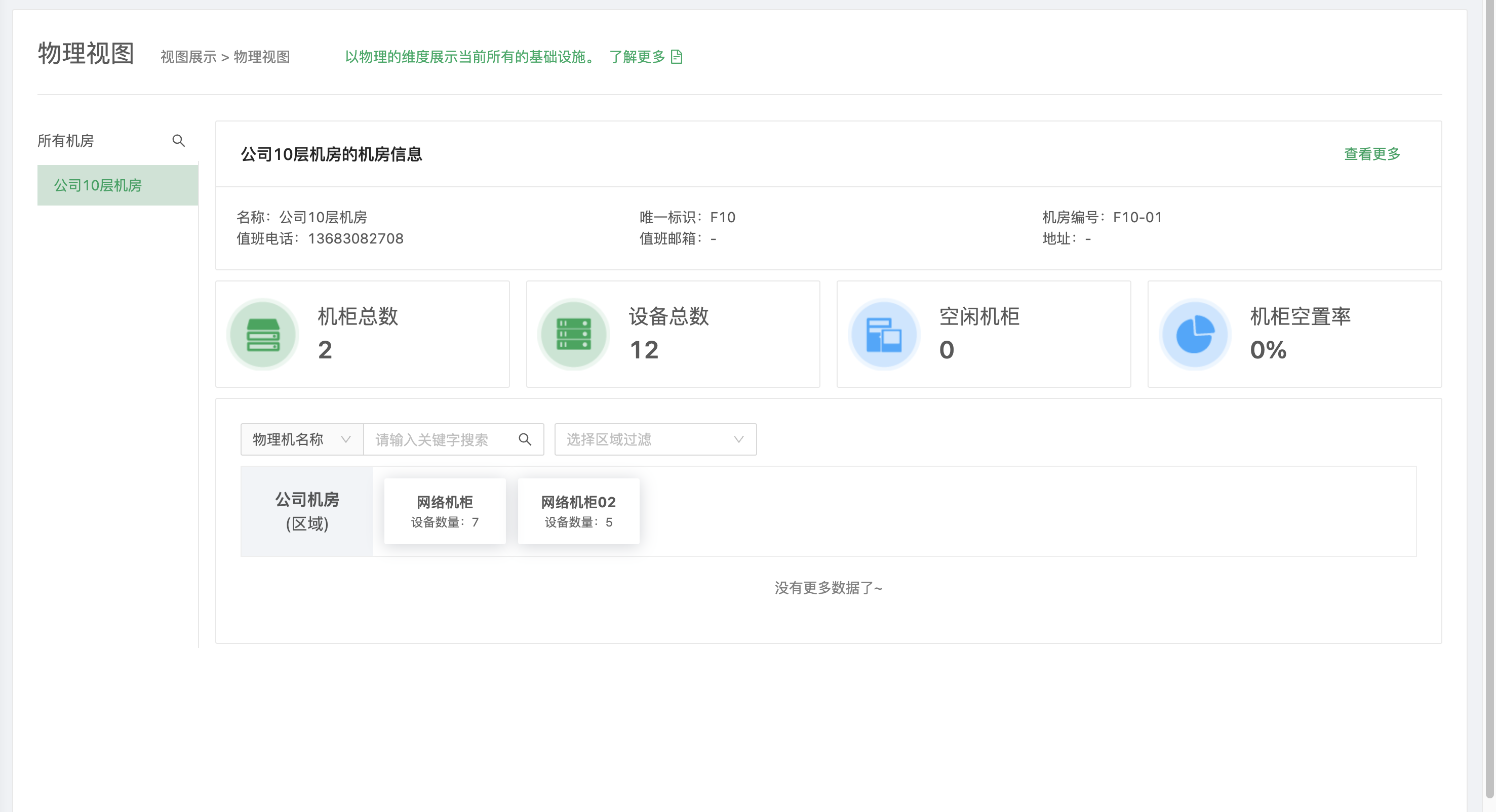Open the 网络机柜02 cabinet card

tap(578, 511)
